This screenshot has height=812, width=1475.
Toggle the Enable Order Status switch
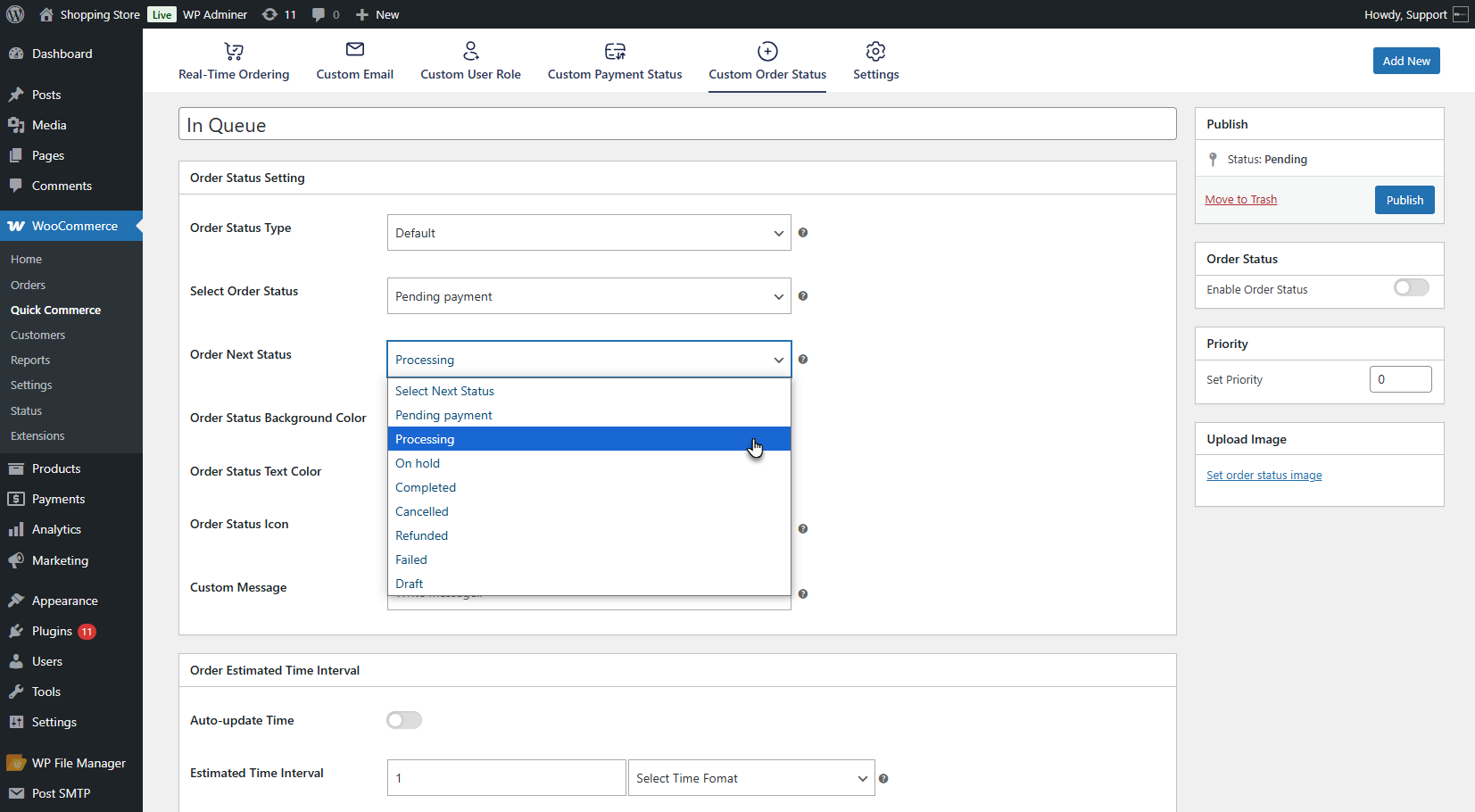(1411, 287)
